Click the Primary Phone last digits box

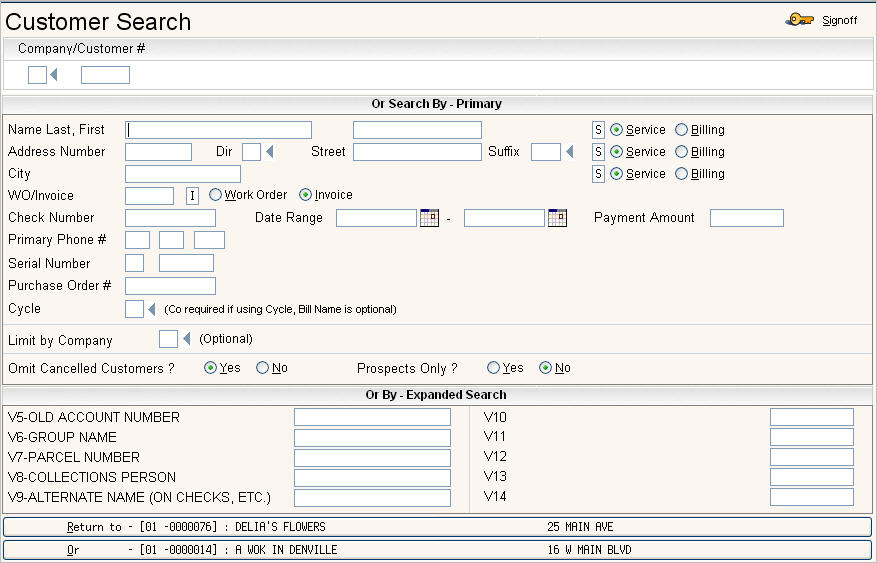(209, 240)
